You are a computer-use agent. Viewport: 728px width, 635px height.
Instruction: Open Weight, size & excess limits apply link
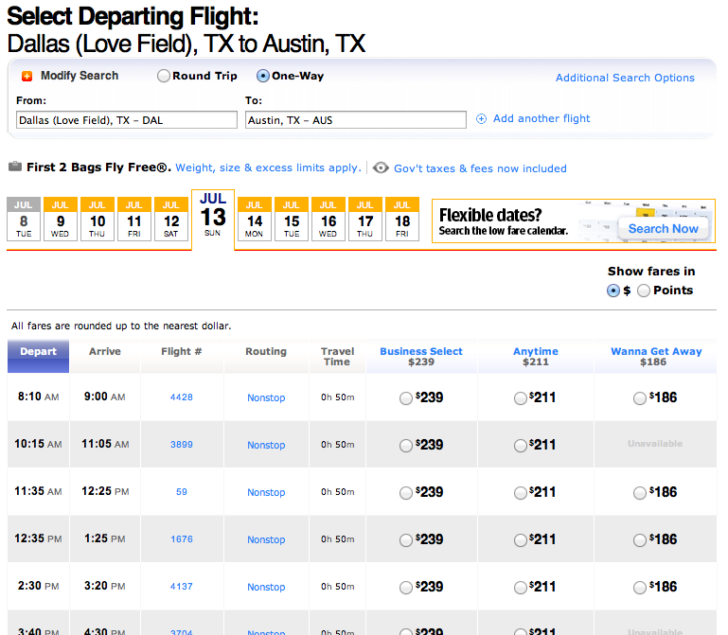click(268, 168)
